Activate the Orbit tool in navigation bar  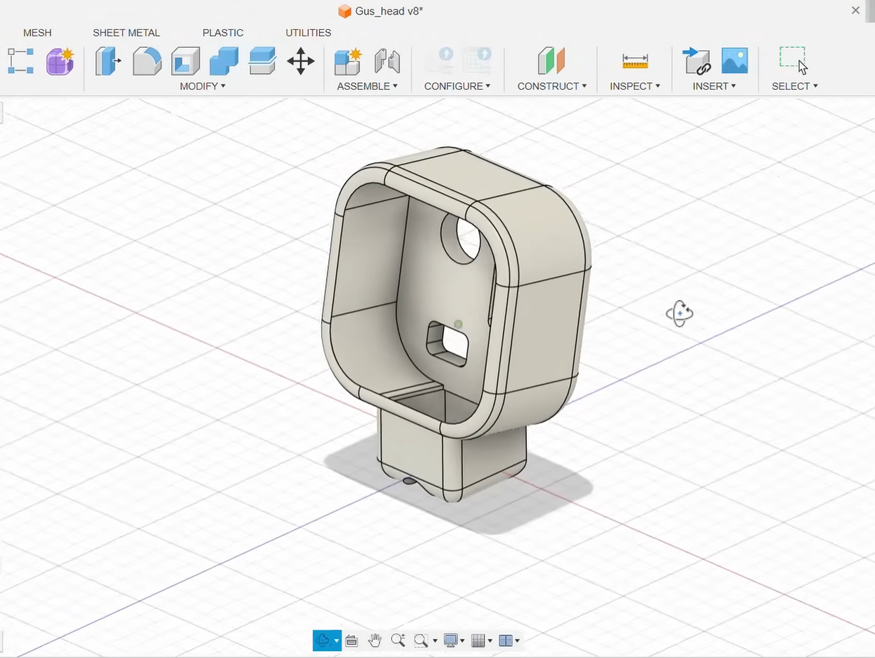[x=323, y=640]
